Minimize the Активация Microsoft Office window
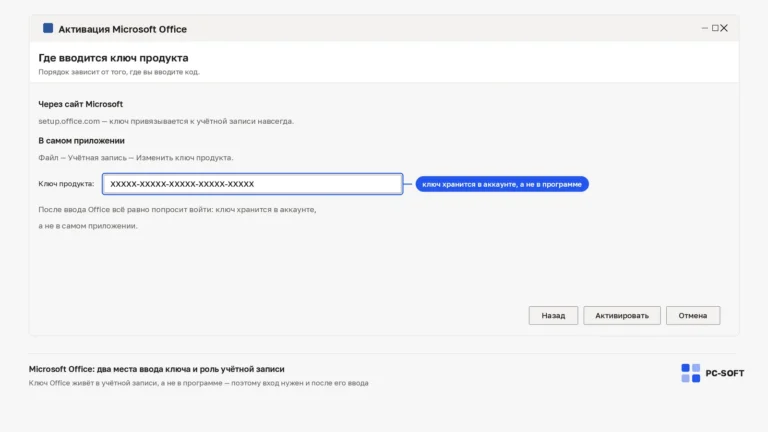768x432 pixels. click(x=705, y=28)
